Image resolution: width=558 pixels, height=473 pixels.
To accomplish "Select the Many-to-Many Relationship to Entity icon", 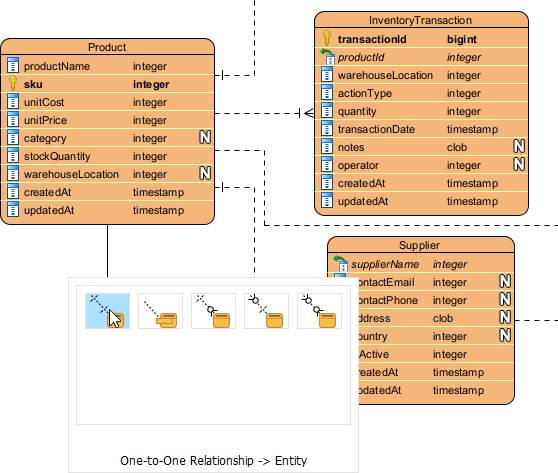I will (319, 311).
